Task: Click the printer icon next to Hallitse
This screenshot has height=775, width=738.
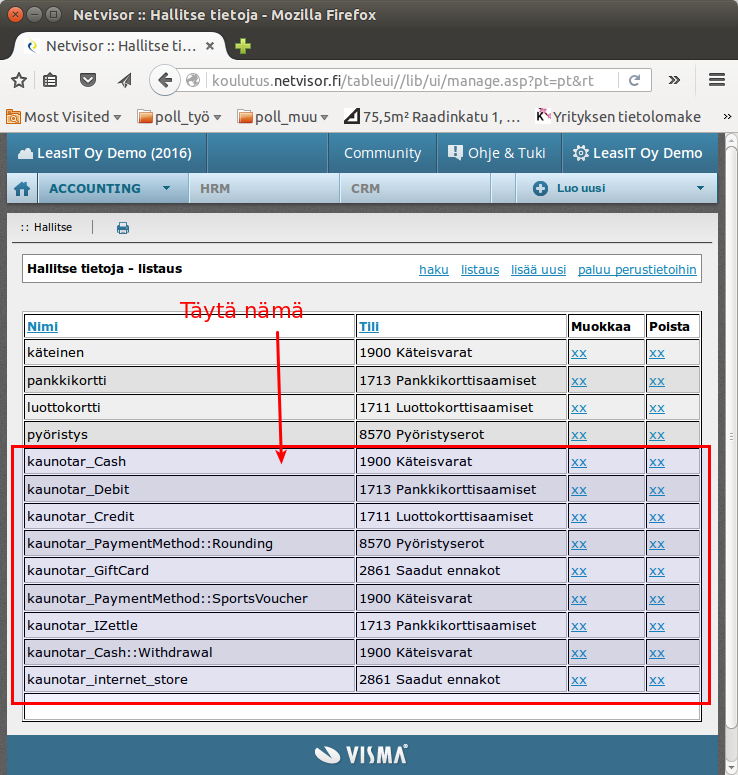Action: [x=123, y=228]
